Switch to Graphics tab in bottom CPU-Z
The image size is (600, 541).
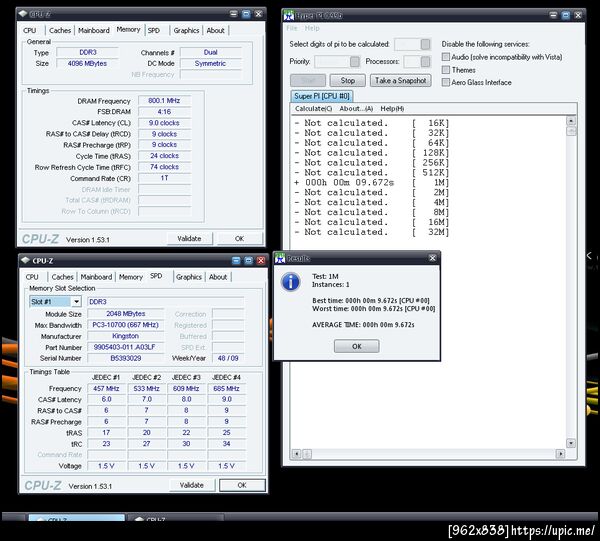(189, 277)
